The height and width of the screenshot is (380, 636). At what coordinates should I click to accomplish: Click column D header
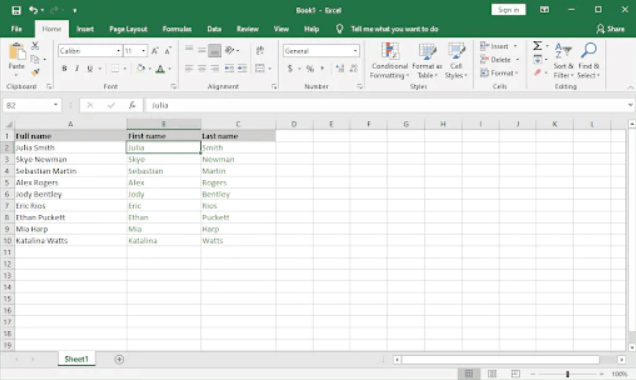click(x=294, y=124)
